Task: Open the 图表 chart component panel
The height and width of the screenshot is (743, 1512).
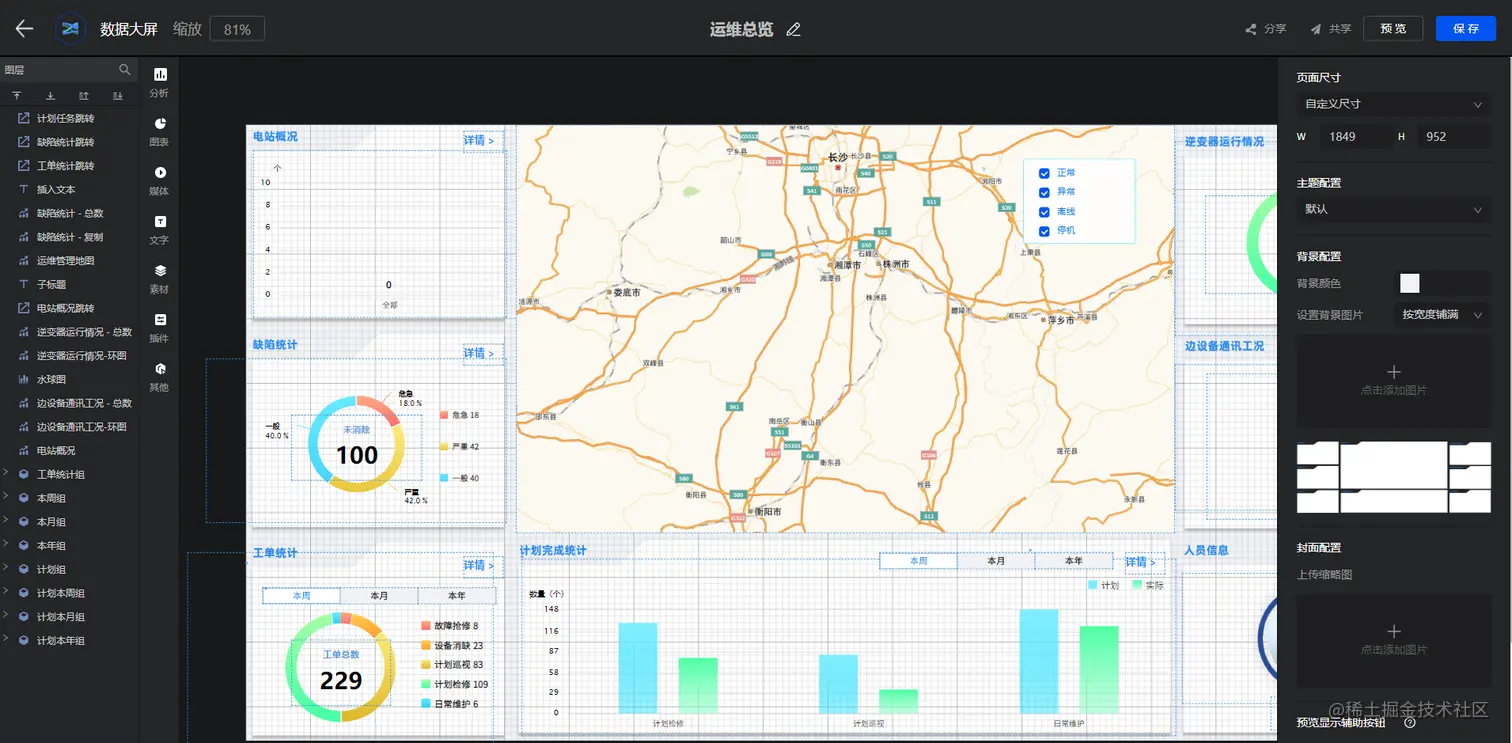Action: (160, 131)
